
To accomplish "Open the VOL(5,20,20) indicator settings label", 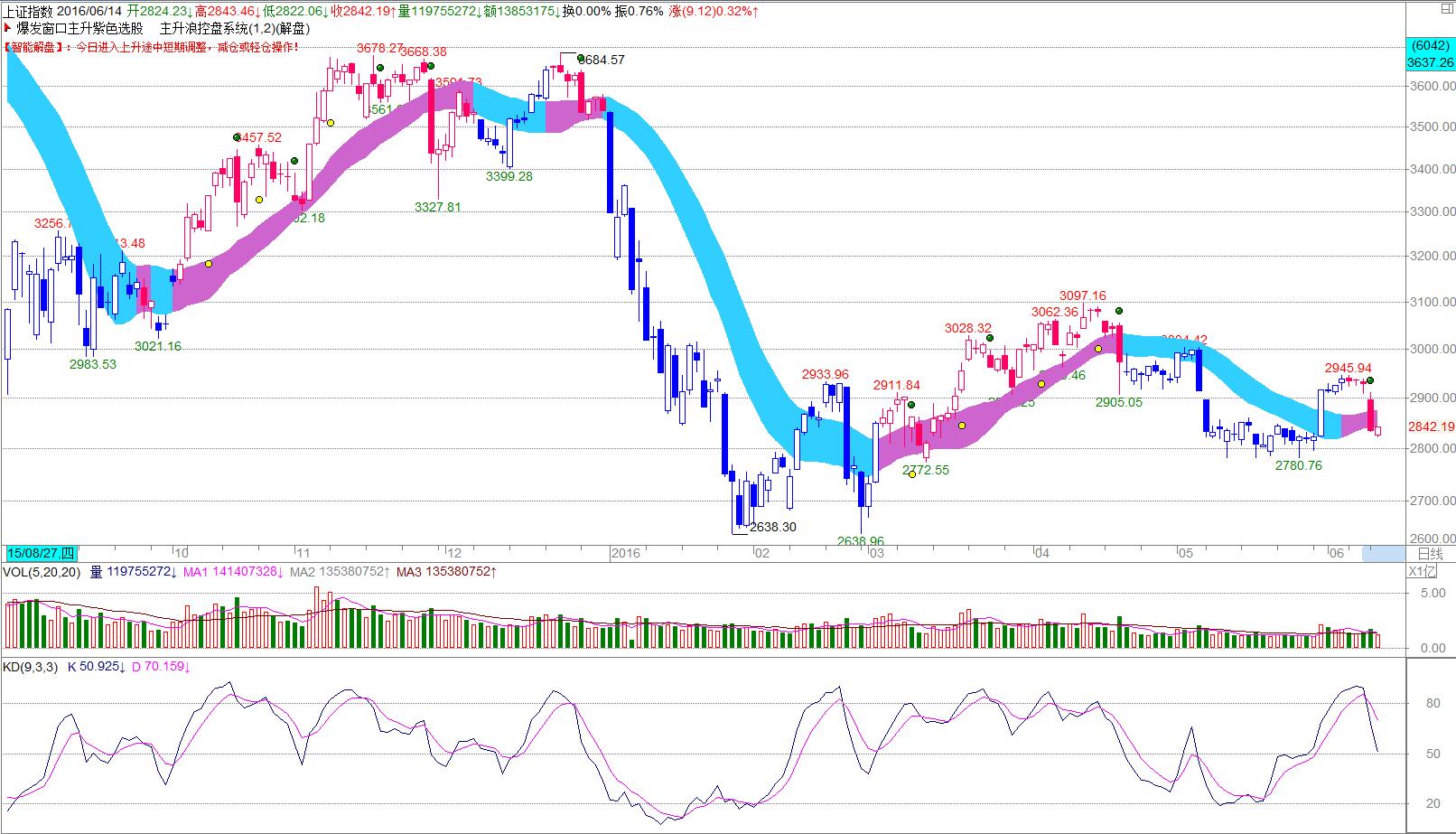I will click(x=42, y=571).
